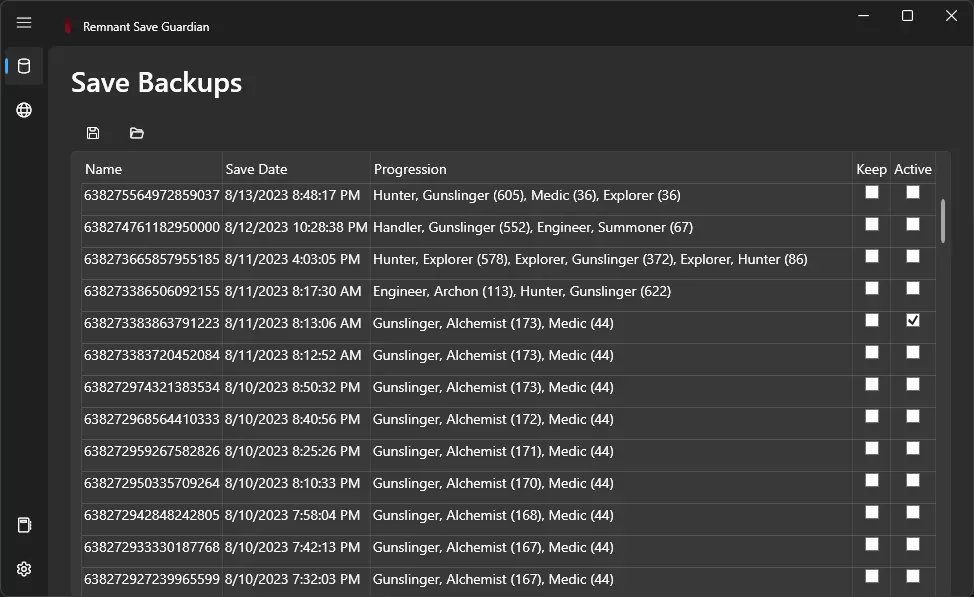Sort by the Save Date column header
This screenshot has height=597, width=974.
[x=256, y=169]
